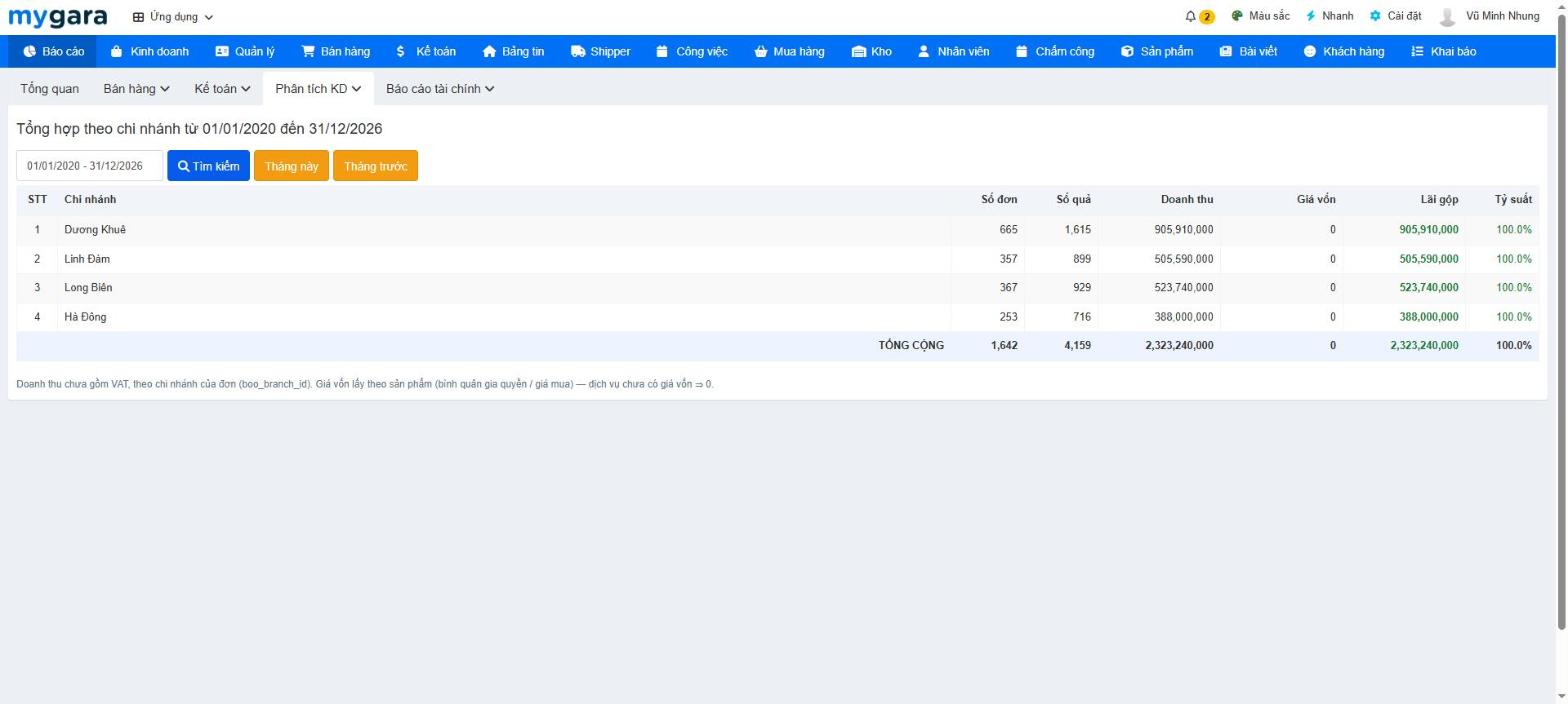Select the Dương Khuê branch row
The image size is (1568, 704).
(x=777, y=229)
